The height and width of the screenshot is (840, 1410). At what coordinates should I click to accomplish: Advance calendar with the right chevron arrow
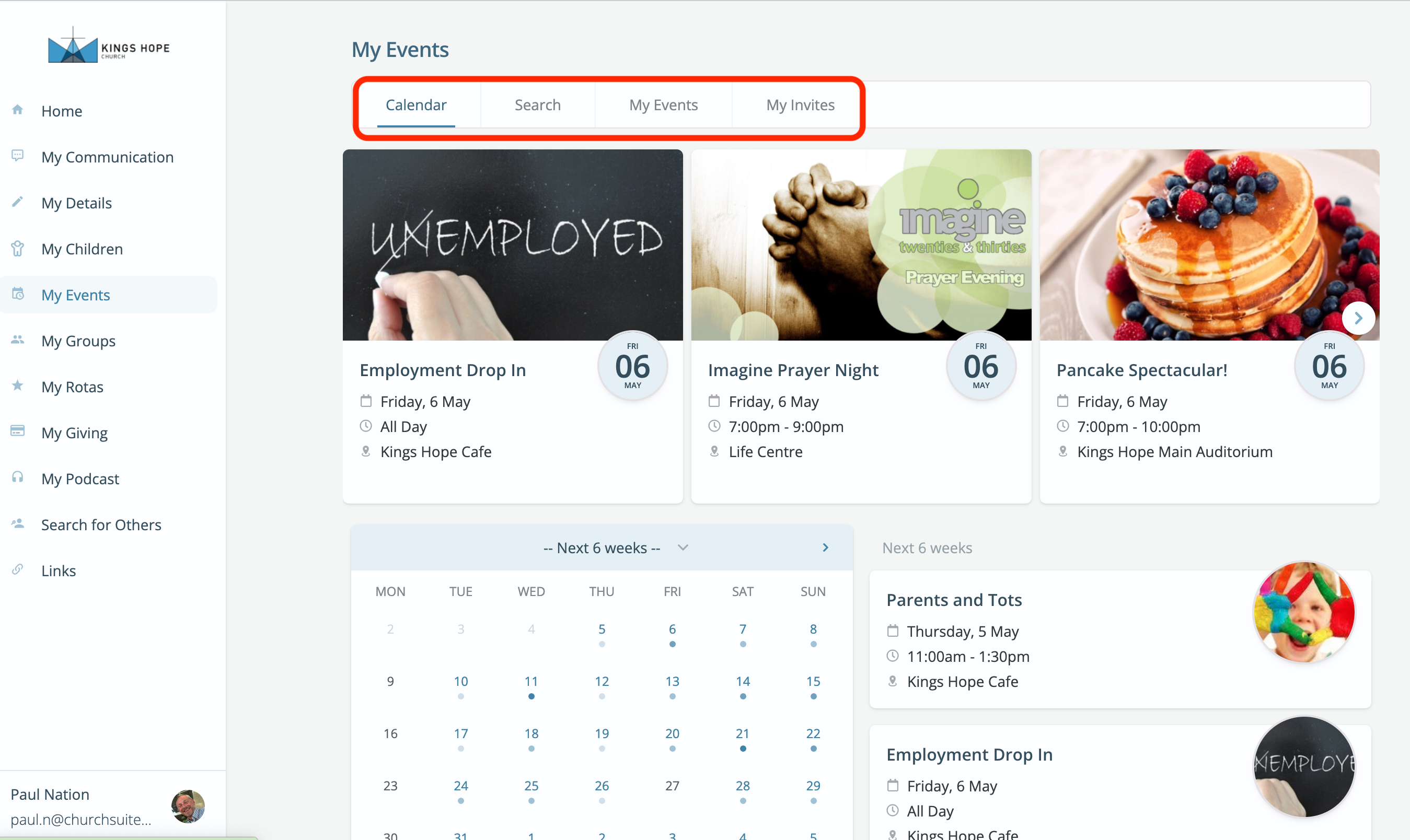click(826, 547)
